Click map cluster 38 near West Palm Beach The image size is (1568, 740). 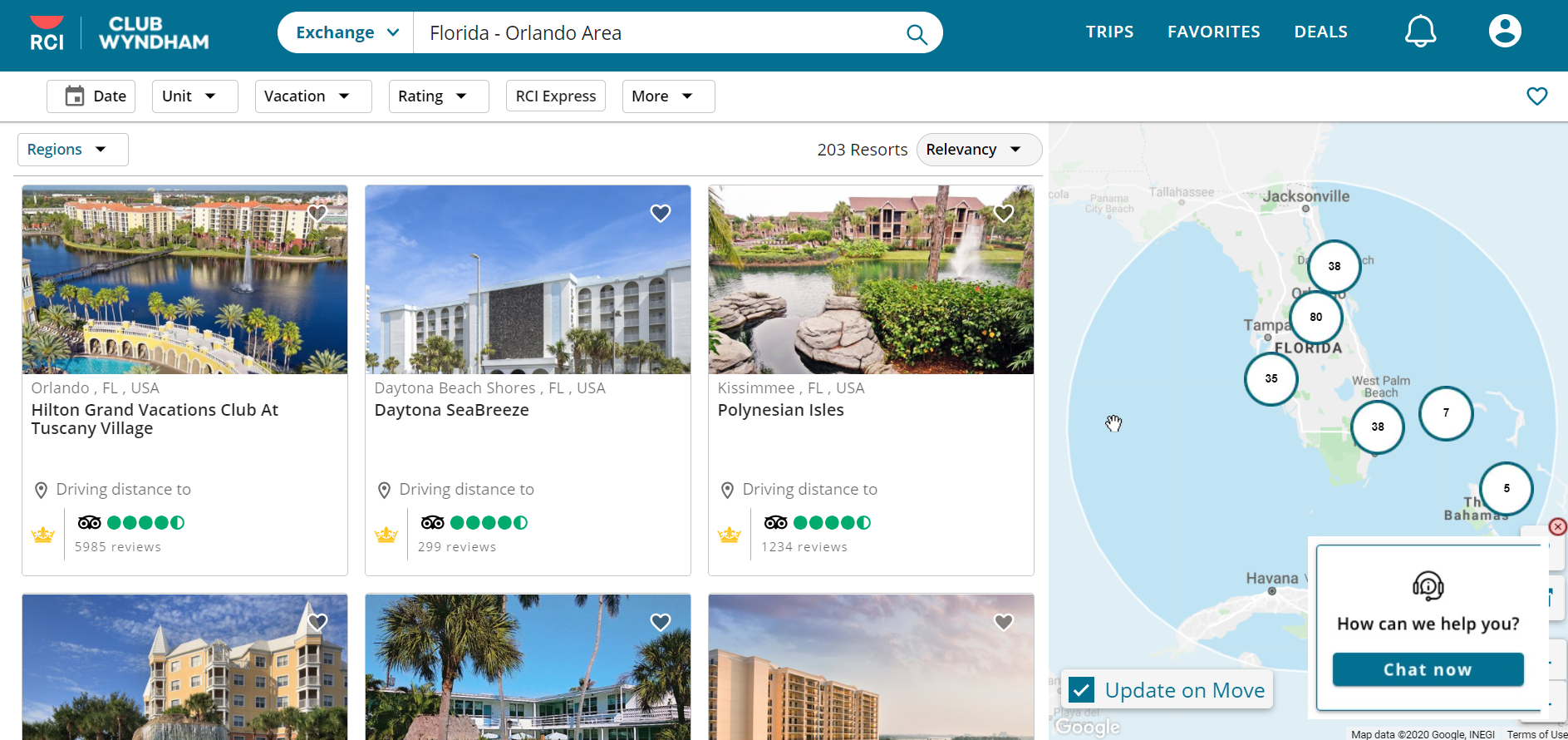coord(1378,427)
